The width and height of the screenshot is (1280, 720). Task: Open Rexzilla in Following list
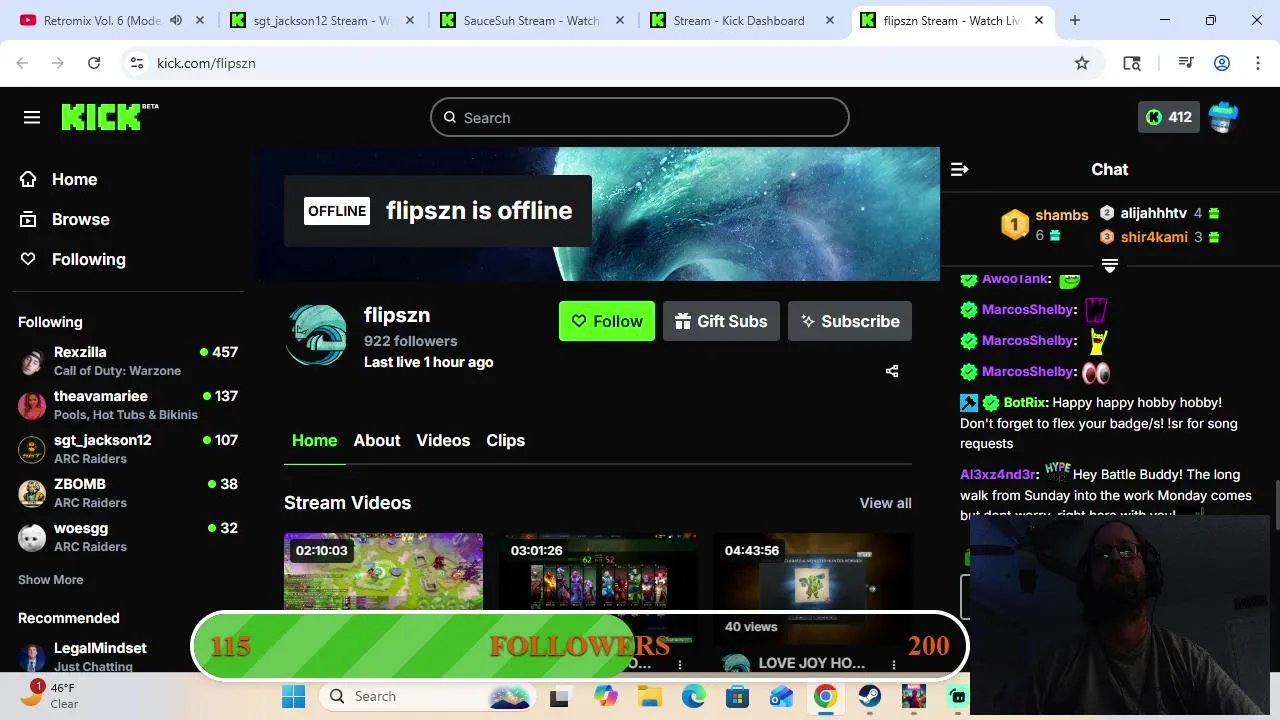click(x=128, y=361)
